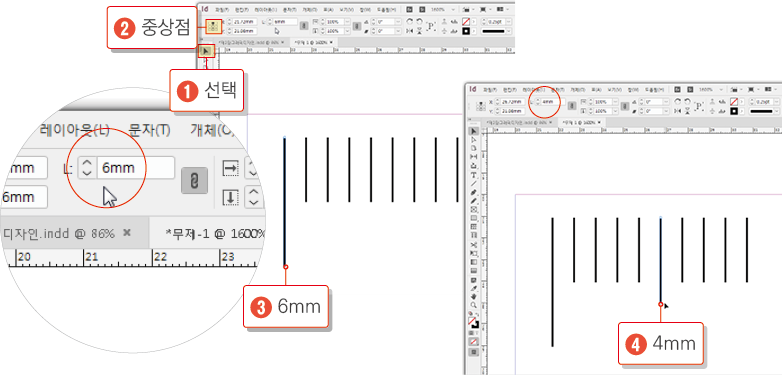
Task: Select the Direct Selection tool in right window
Action: [x=474, y=139]
